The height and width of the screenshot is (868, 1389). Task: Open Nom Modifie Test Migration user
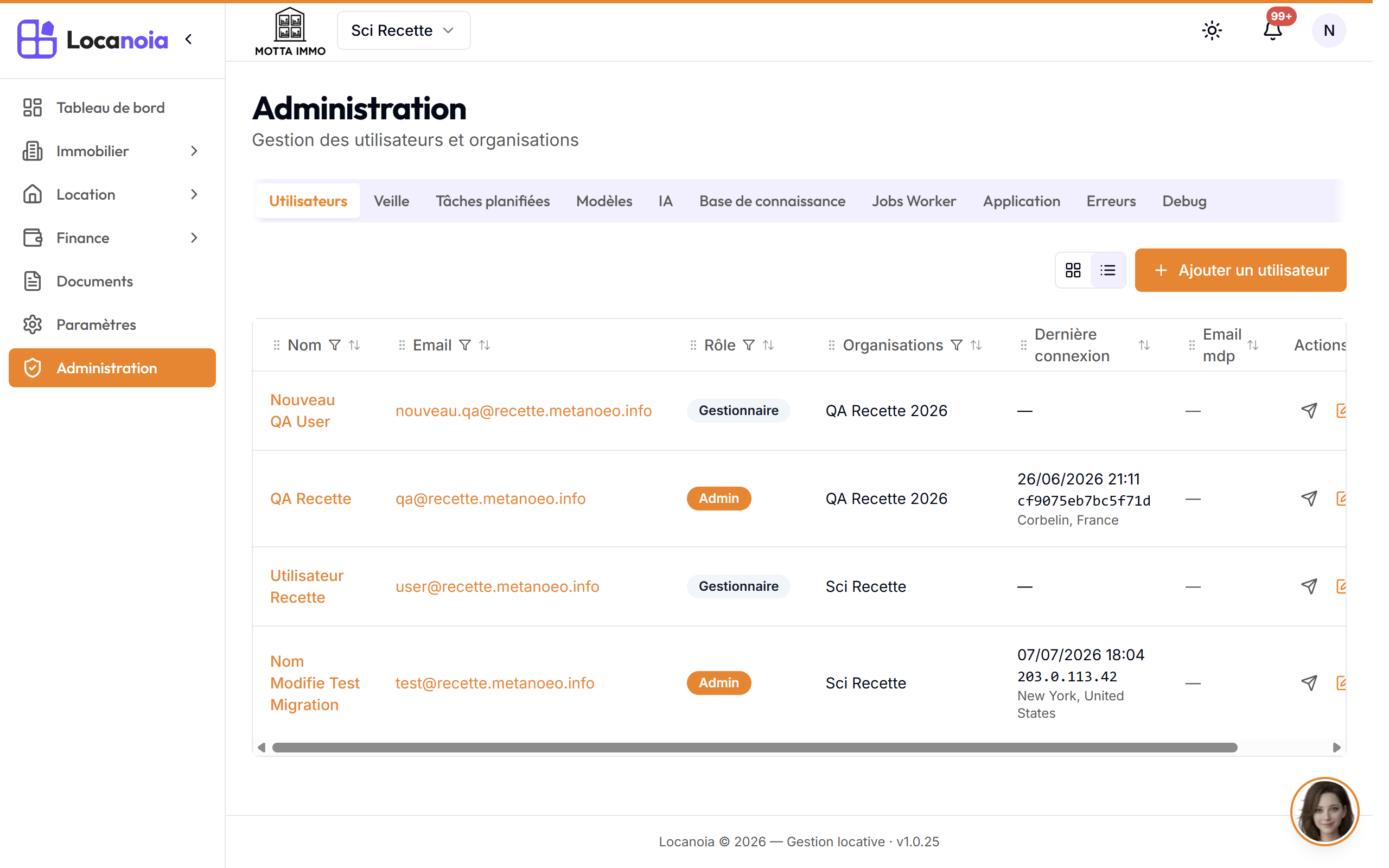(x=315, y=682)
